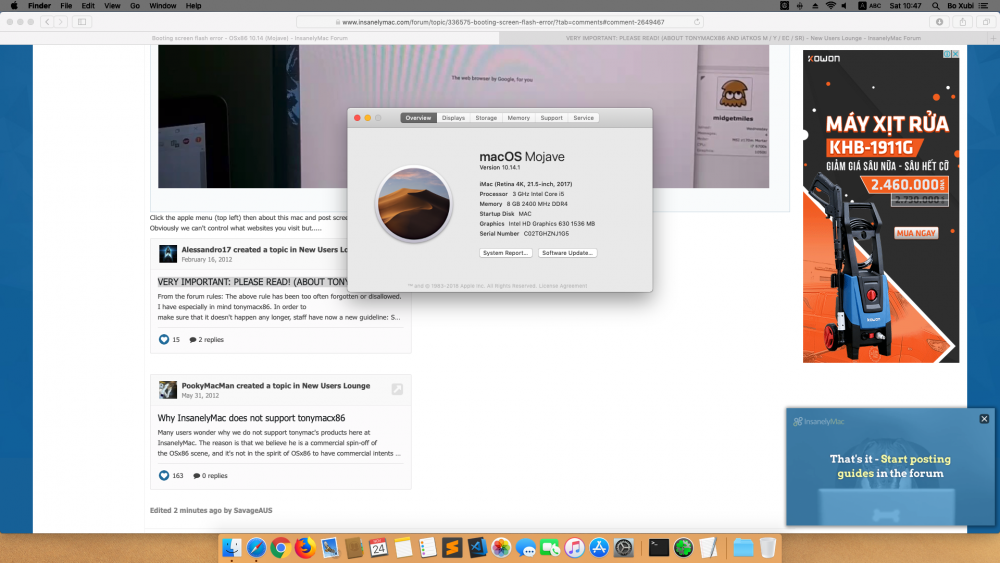The image size is (1000, 563).
Task: Show all Safari tabs overview
Action: (x=986, y=22)
